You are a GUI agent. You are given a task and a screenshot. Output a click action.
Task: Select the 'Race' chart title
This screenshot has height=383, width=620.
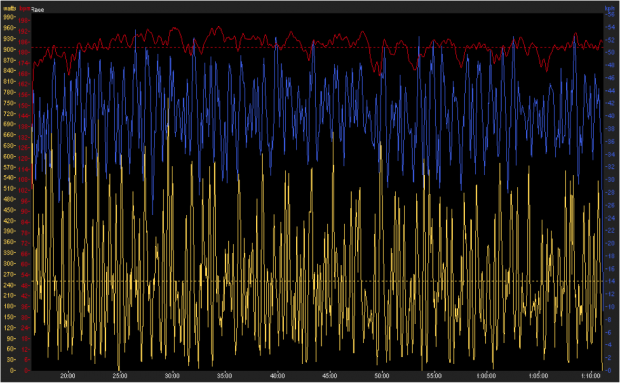click(x=38, y=9)
